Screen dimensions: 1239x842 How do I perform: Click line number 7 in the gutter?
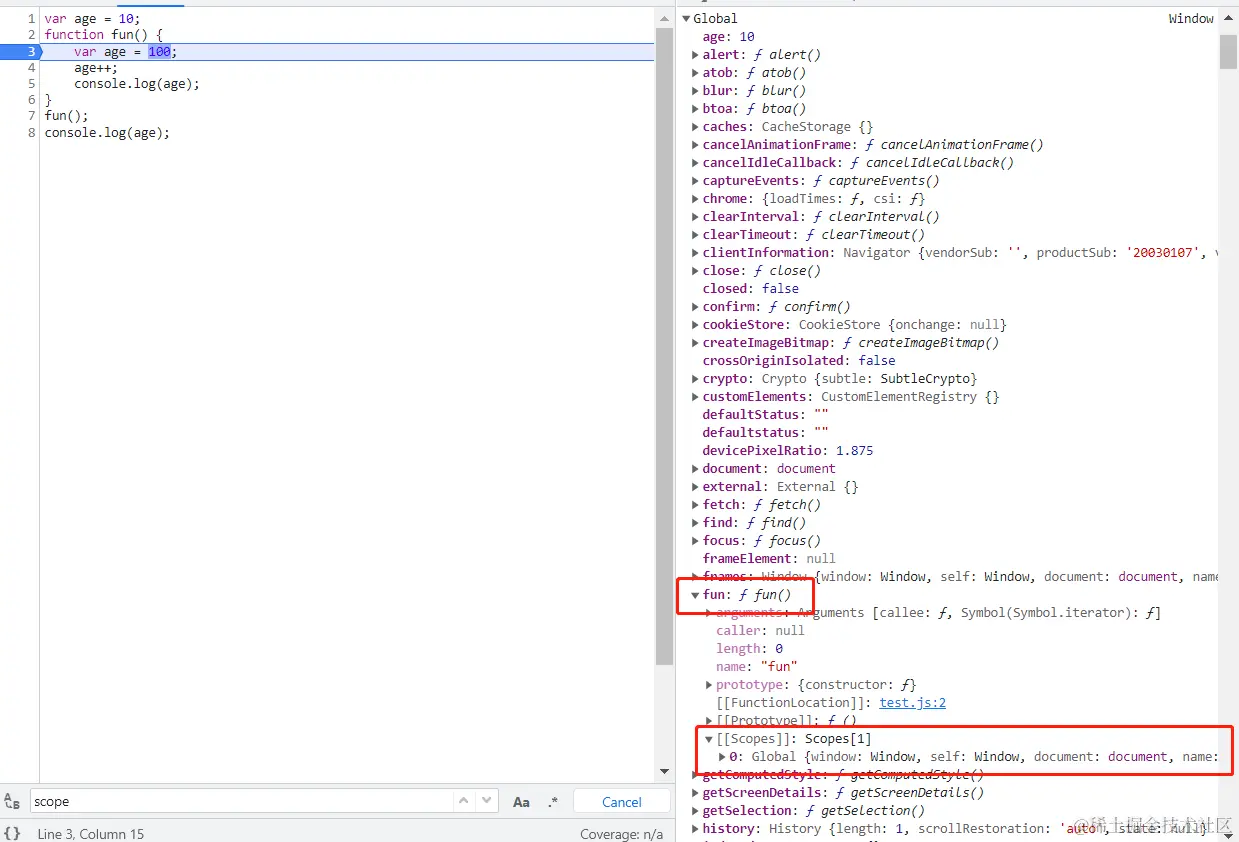coord(32,116)
